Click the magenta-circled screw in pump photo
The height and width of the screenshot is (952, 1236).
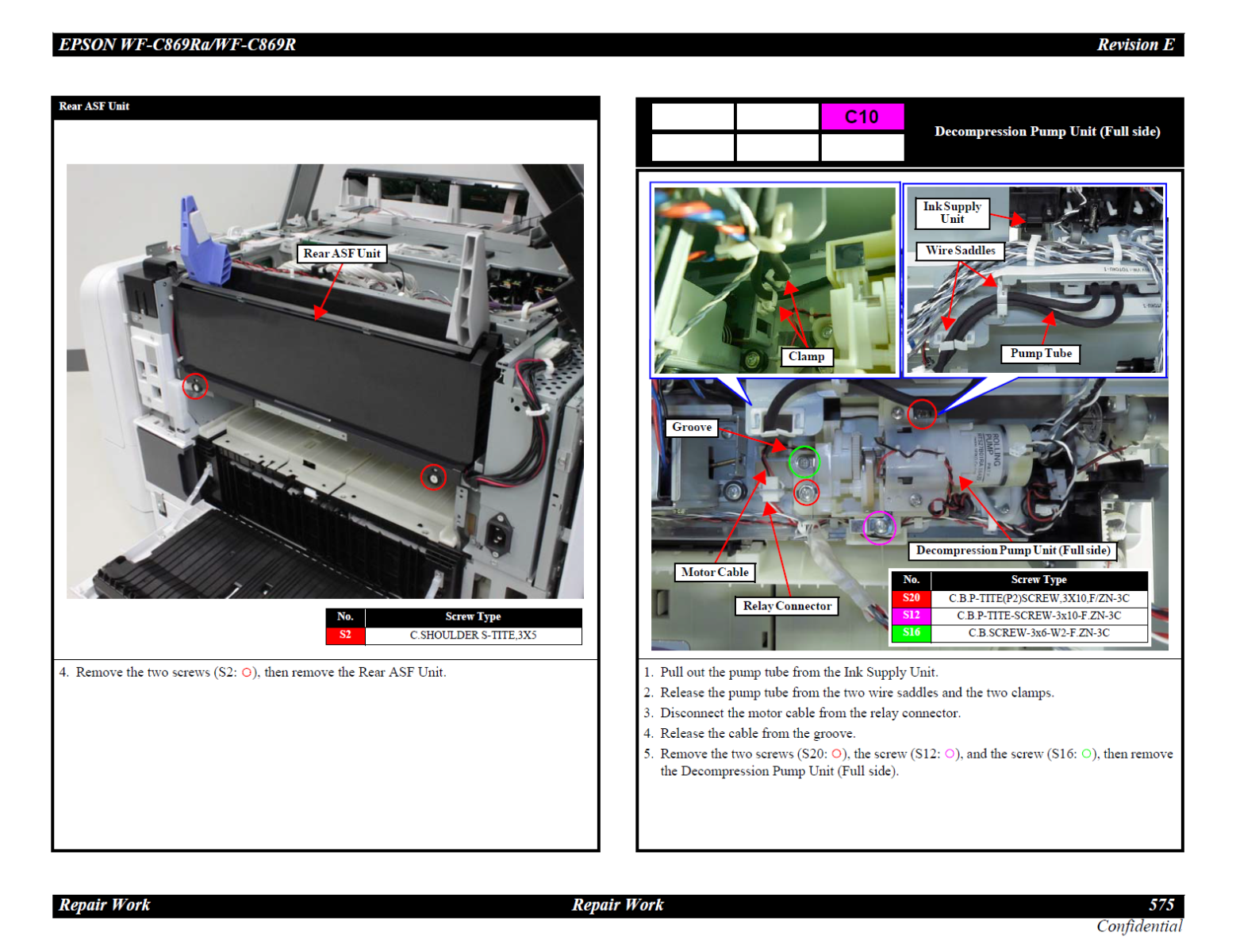[x=879, y=527]
